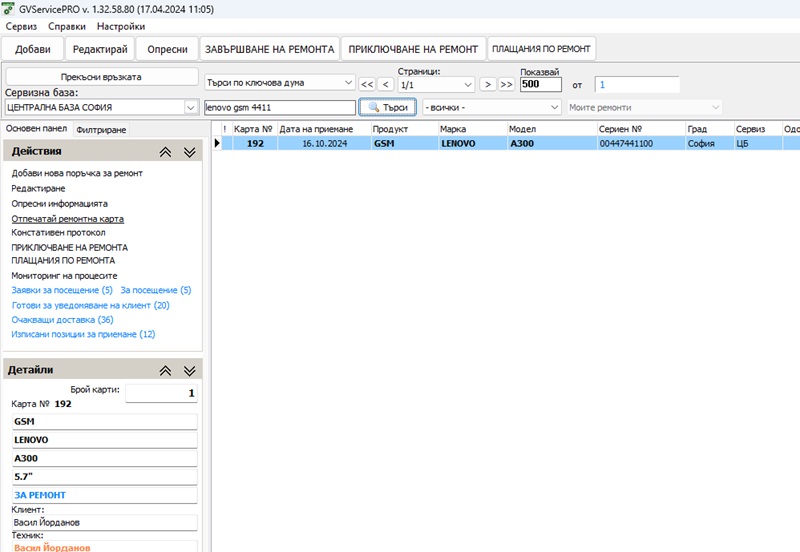The width and height of the screenshot is (800, 552).
Task: Sort by Продукт column header
Action: tap(405, 129)
